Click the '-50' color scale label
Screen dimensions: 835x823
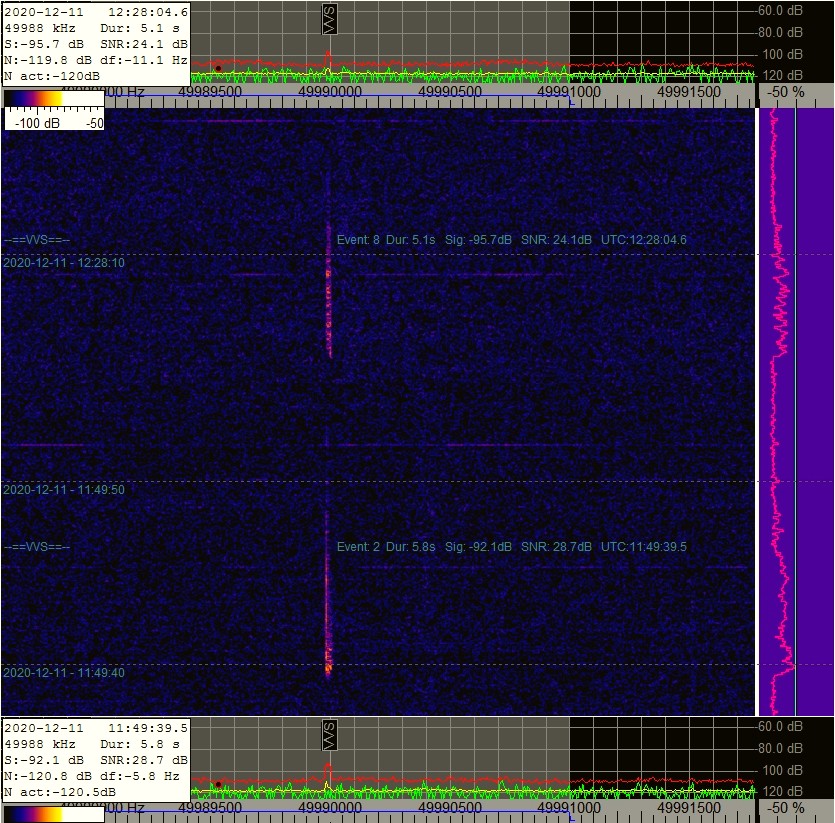click(95, 123)
